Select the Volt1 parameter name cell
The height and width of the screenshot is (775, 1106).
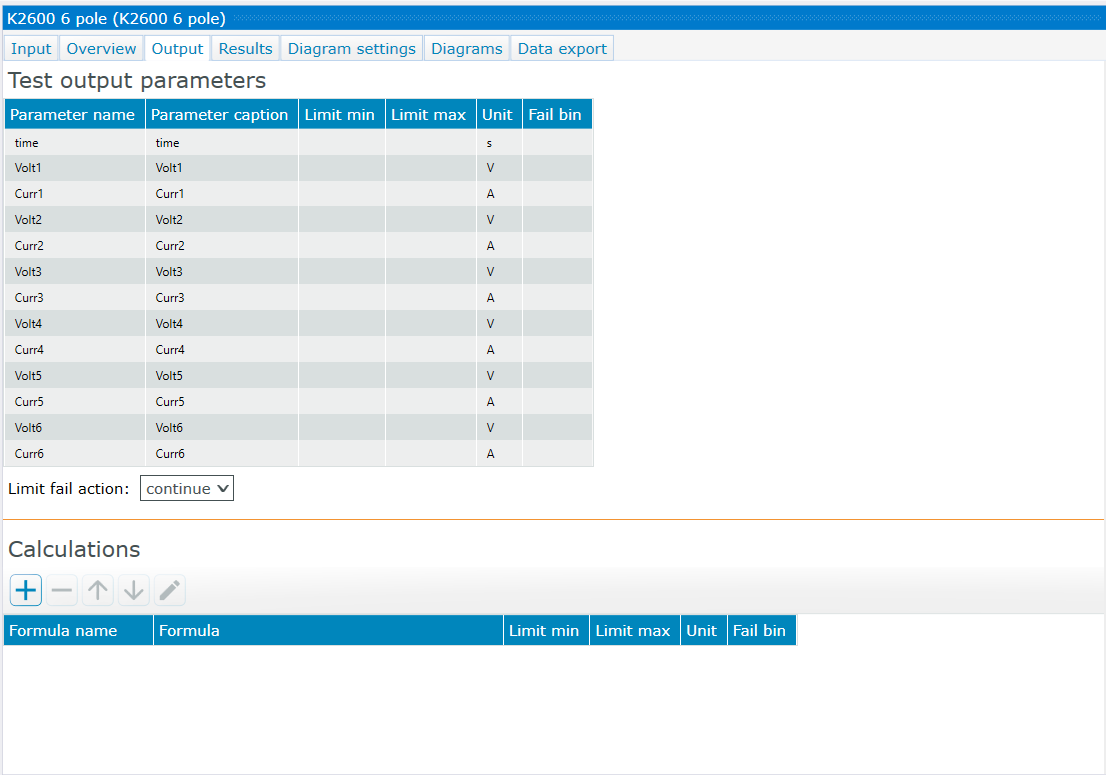75,168
